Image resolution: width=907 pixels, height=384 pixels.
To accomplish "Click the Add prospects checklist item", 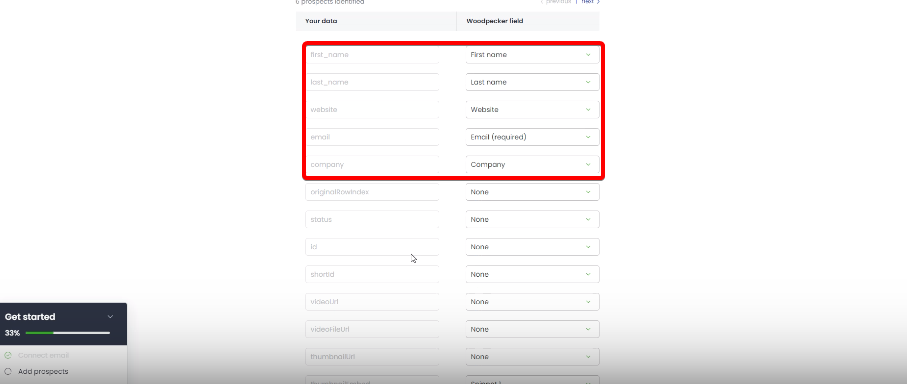I will (x=43, y=372).
